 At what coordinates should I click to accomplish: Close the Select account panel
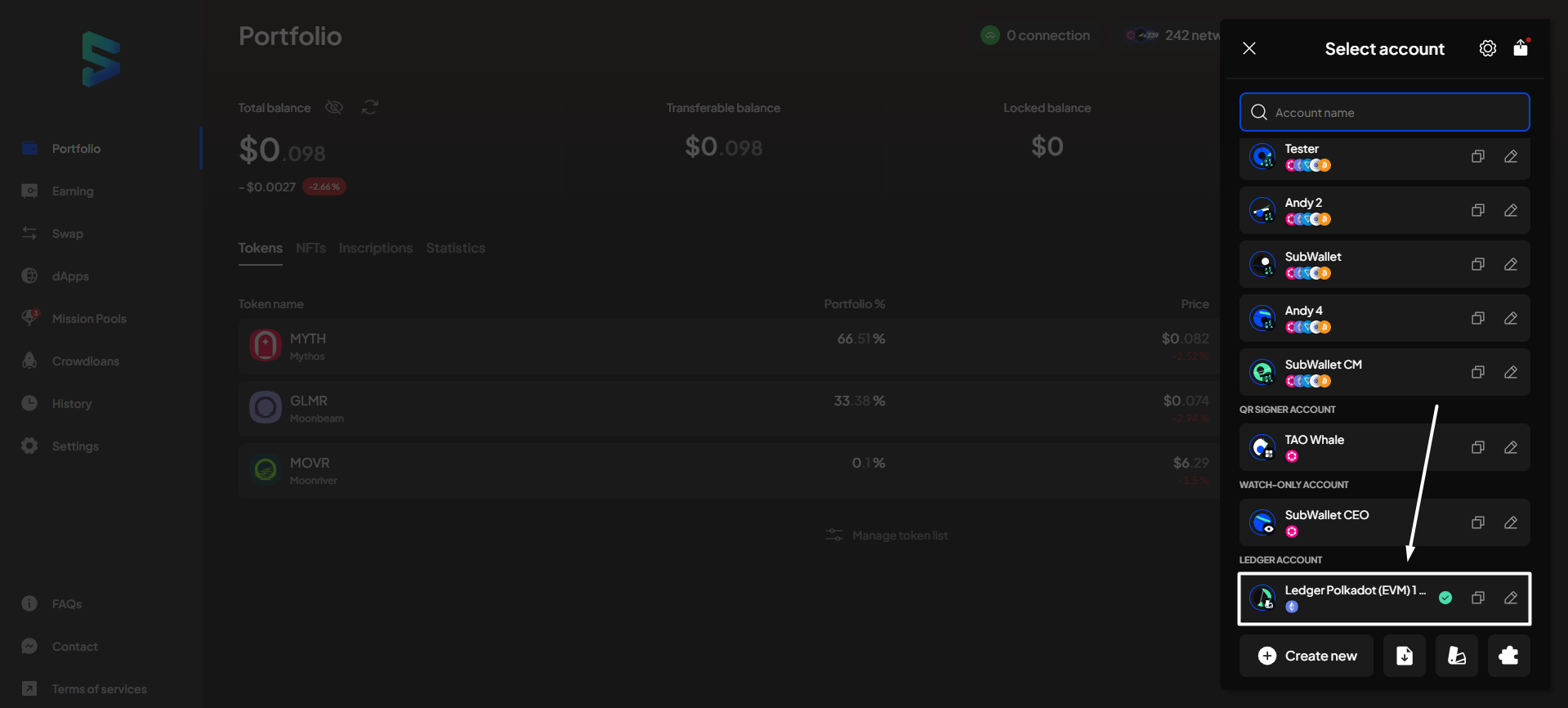click(1249, 48)
